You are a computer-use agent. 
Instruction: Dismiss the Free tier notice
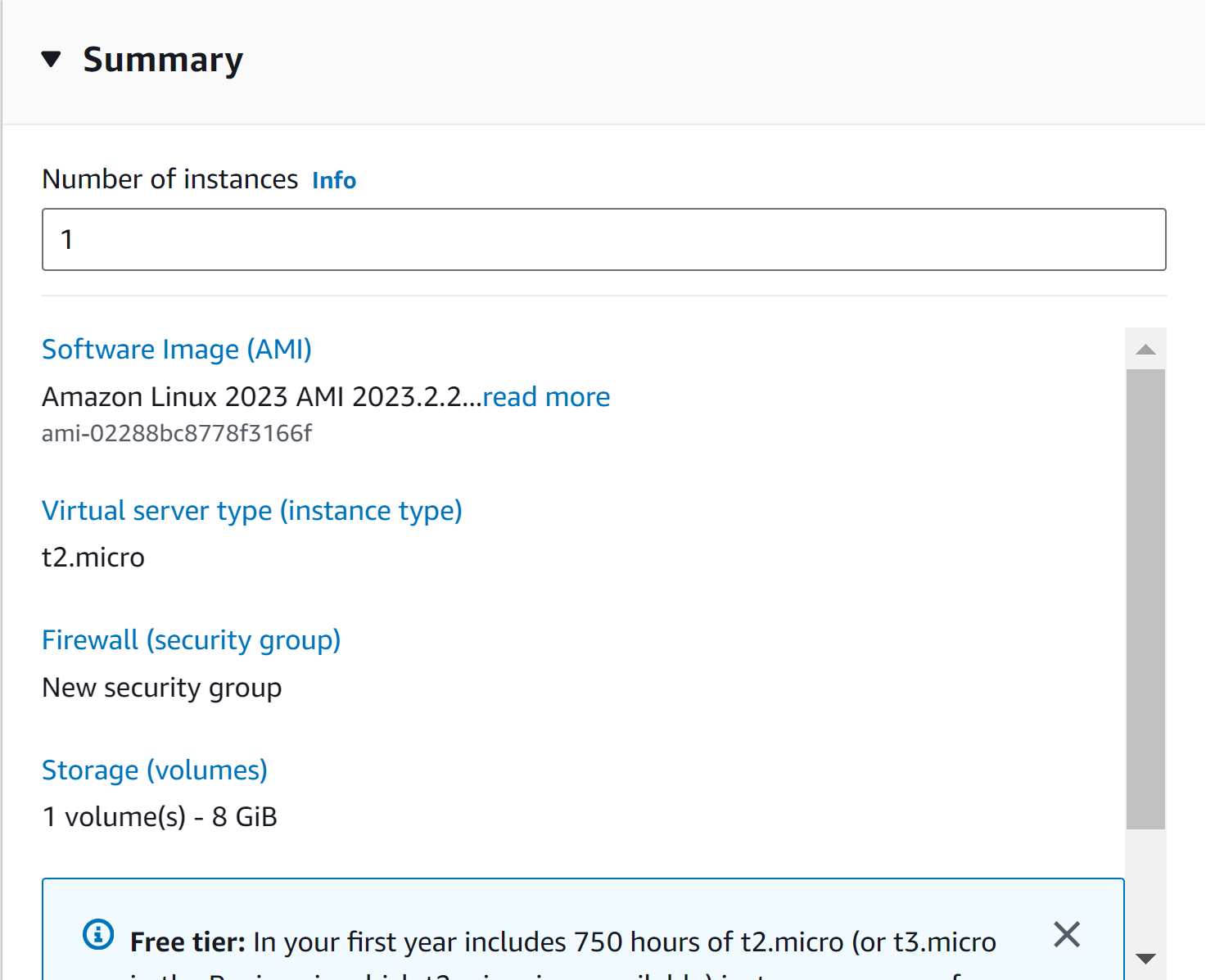tap(1067, 934)
